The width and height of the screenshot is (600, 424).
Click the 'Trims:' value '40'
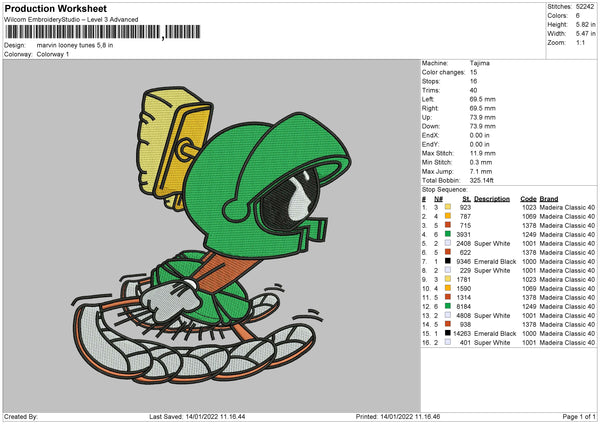[473, 90]
